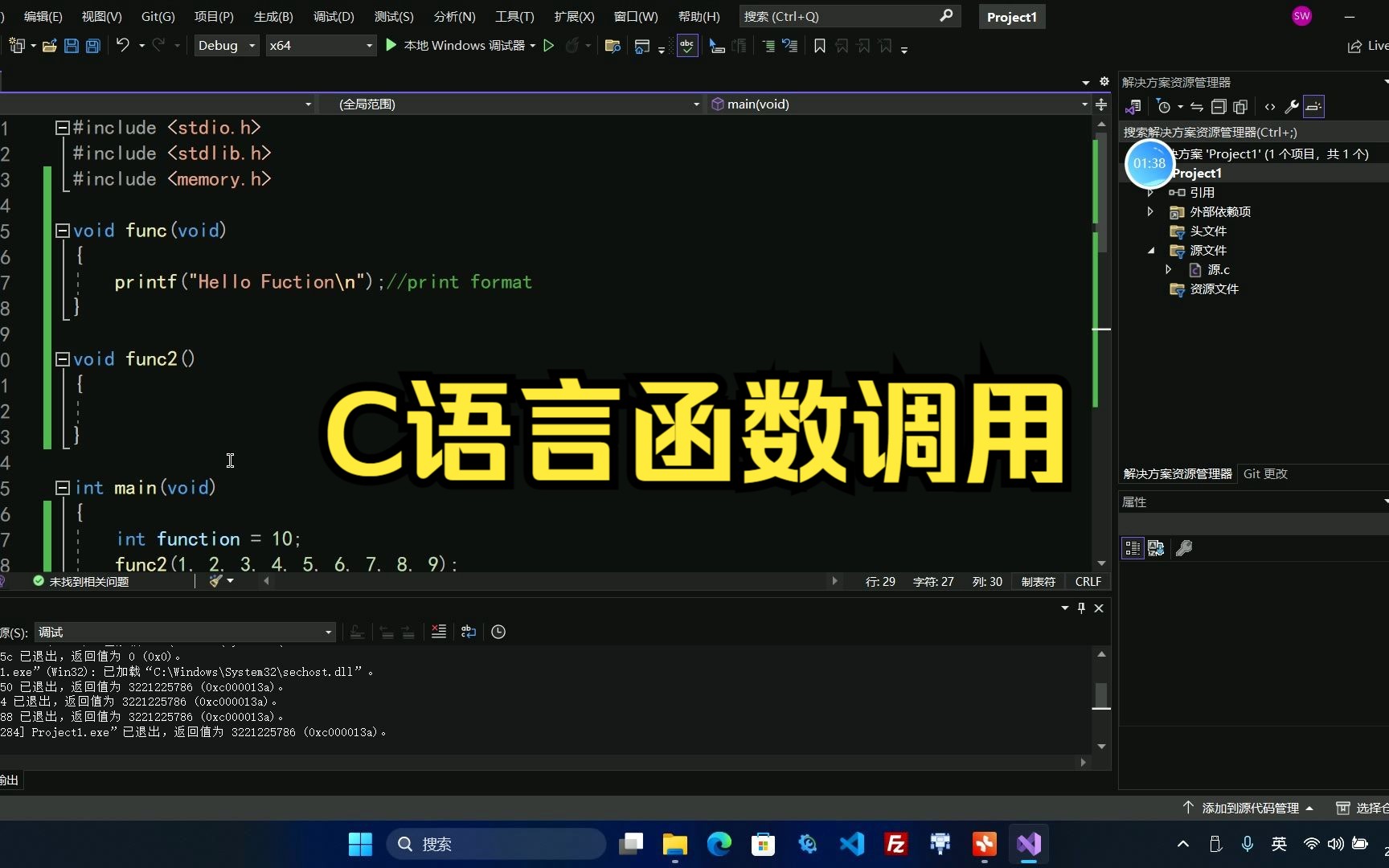Open the main(void) member dropdown
This screenshot has height=868, width=1389.
point(898,104)
